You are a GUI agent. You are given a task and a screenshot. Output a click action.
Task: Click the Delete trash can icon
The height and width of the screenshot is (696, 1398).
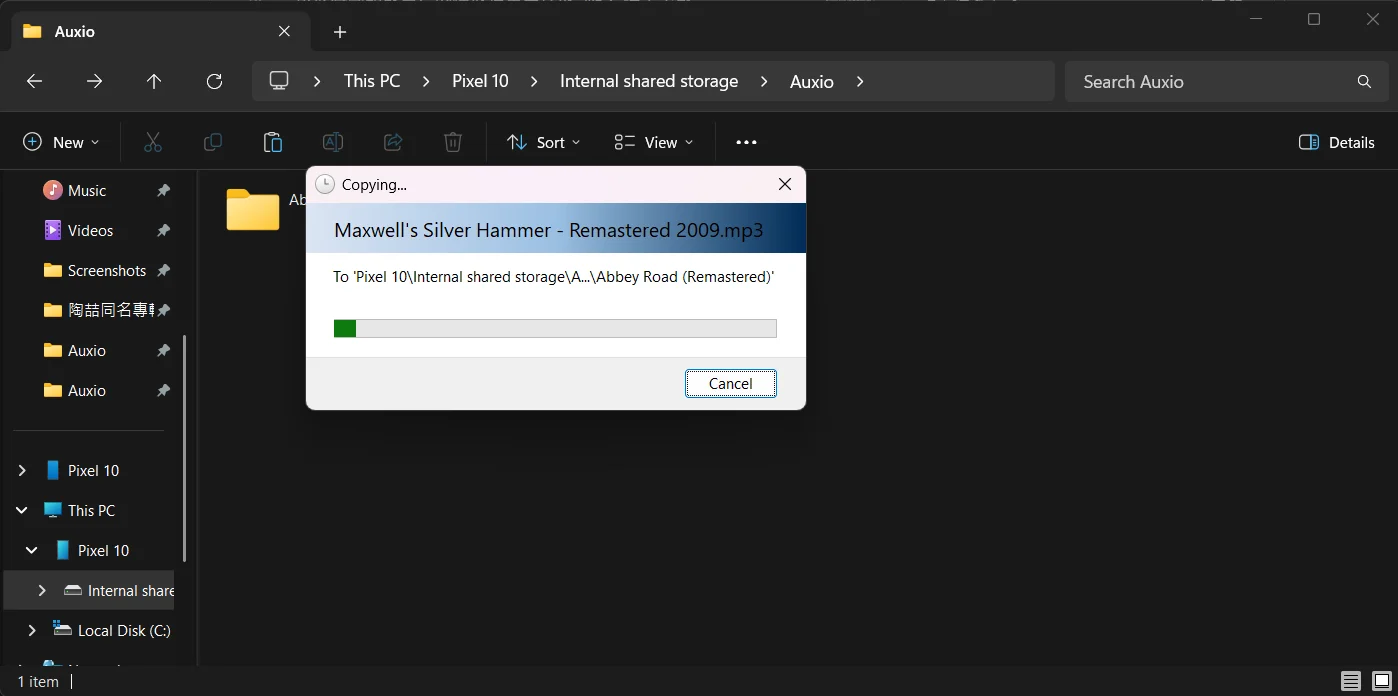point(452,142)
